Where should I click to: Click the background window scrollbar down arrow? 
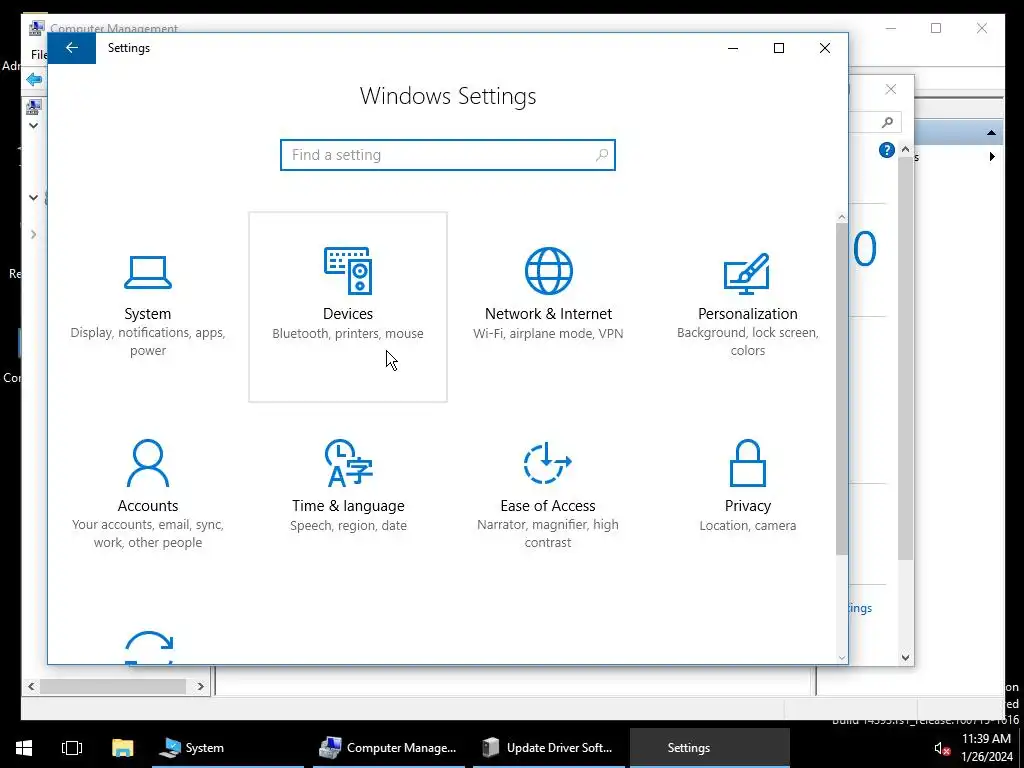click(905, 658)
